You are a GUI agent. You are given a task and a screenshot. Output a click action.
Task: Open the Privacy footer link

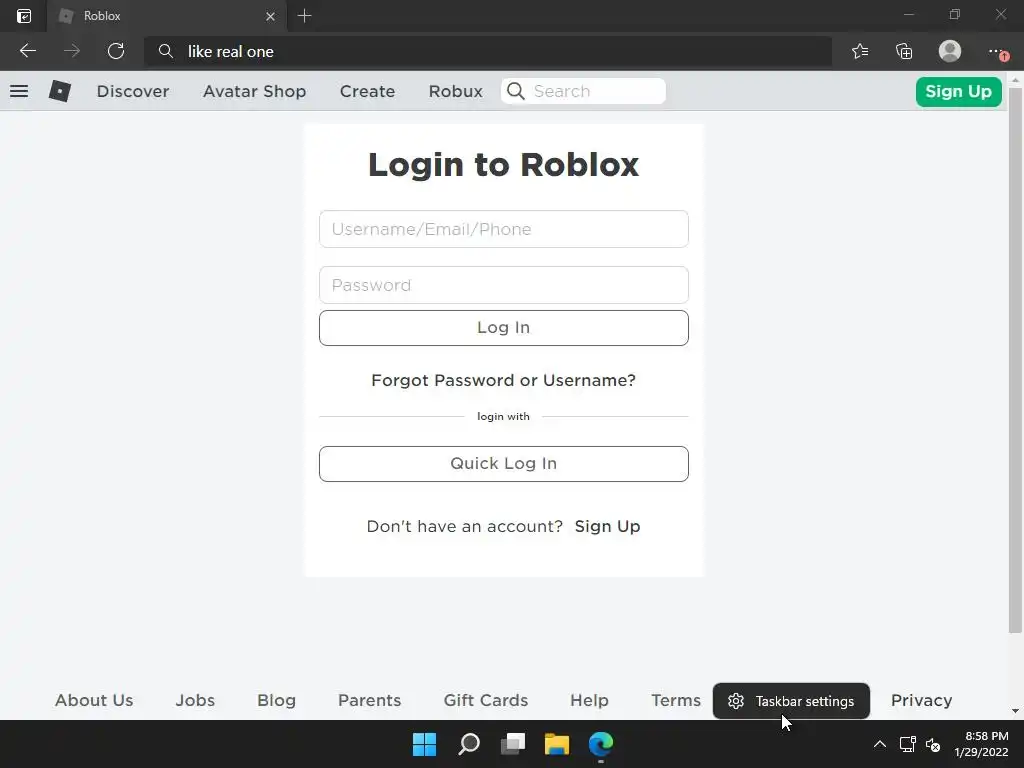click(921, 700)
